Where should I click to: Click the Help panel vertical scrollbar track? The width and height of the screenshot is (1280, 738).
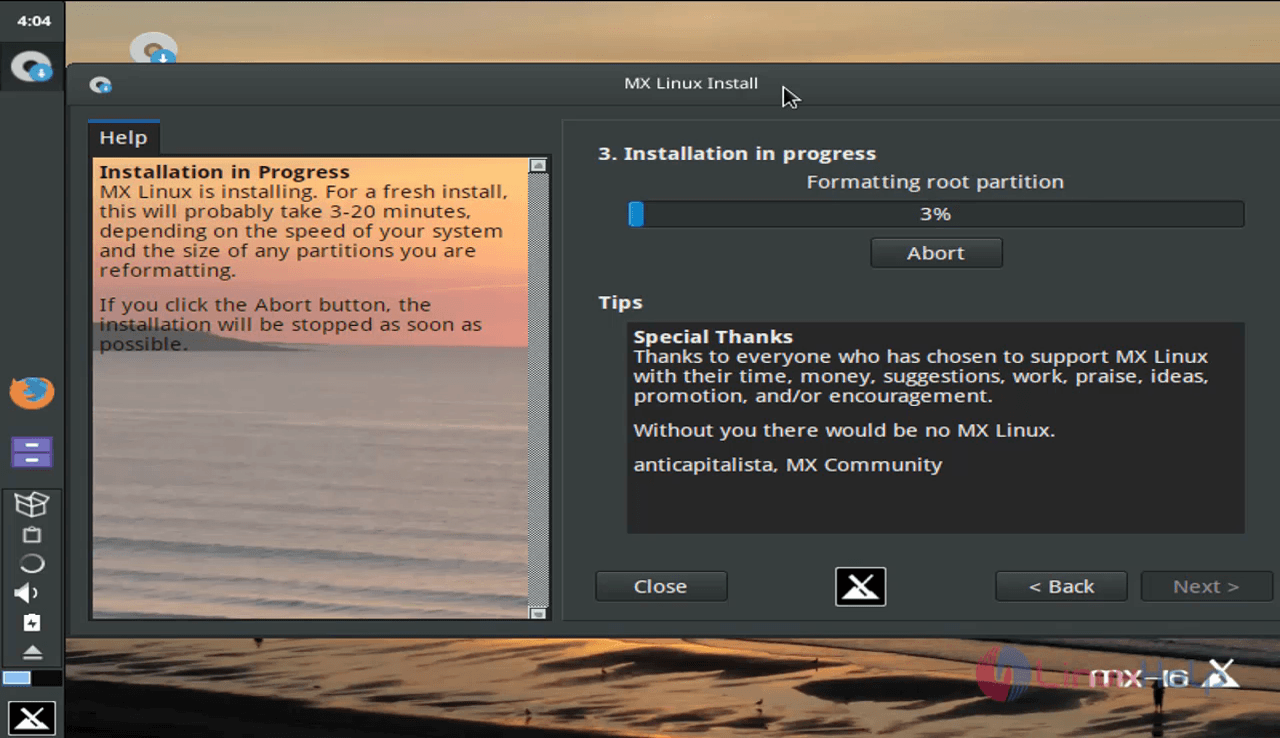pyautogui.click(x=538, y=390)
